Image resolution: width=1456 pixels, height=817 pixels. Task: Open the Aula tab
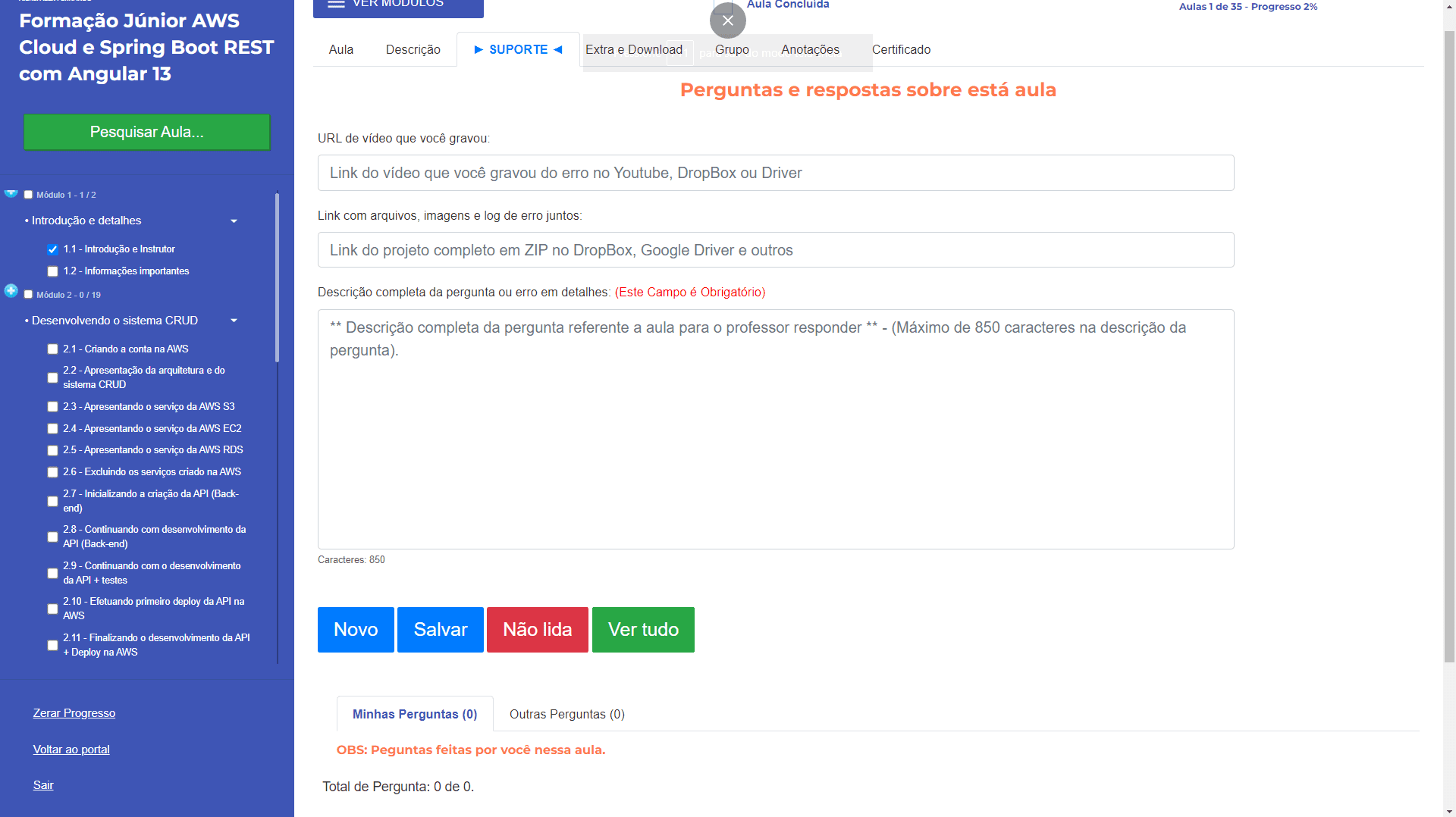[340, 49]
